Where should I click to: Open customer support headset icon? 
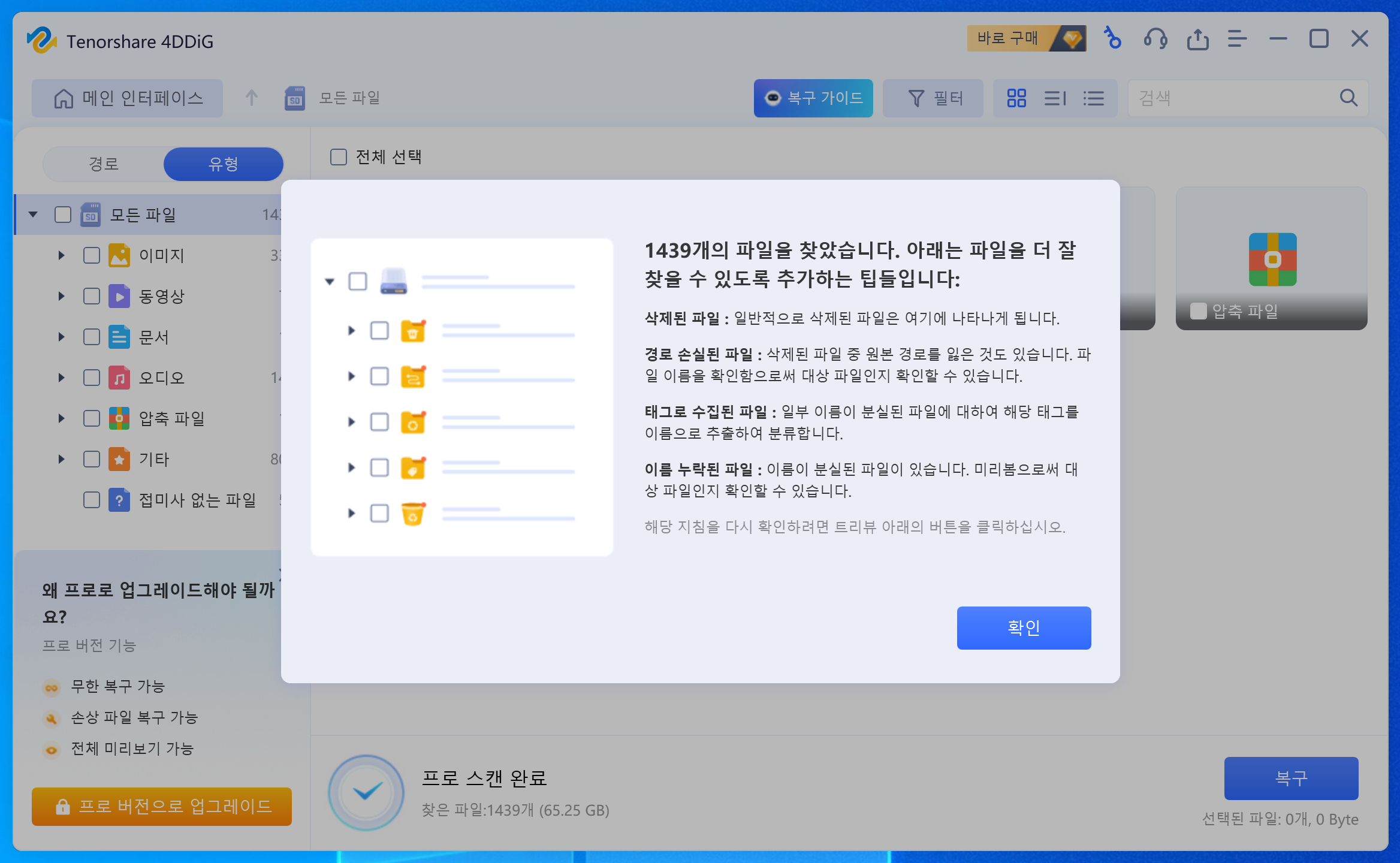tap(1155, 39)
